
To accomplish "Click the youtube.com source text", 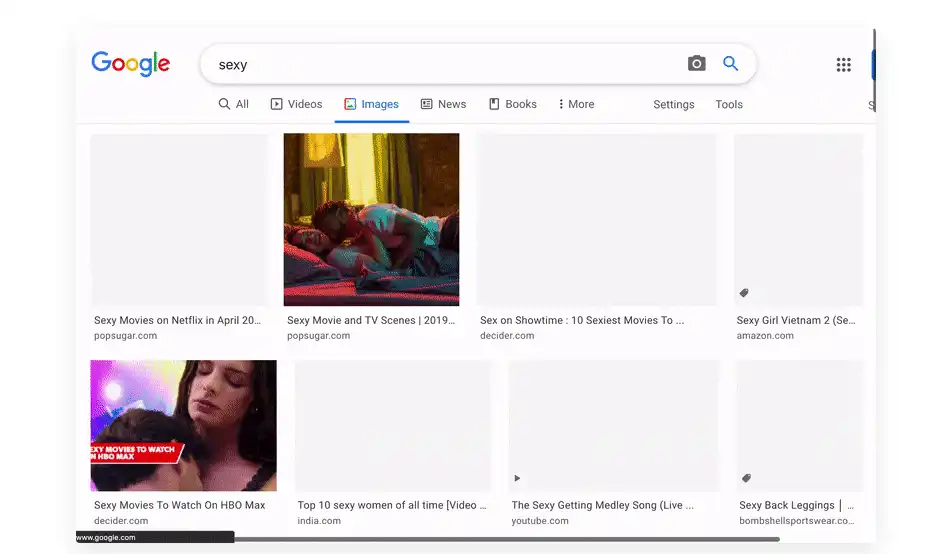I will coord(540,521).
